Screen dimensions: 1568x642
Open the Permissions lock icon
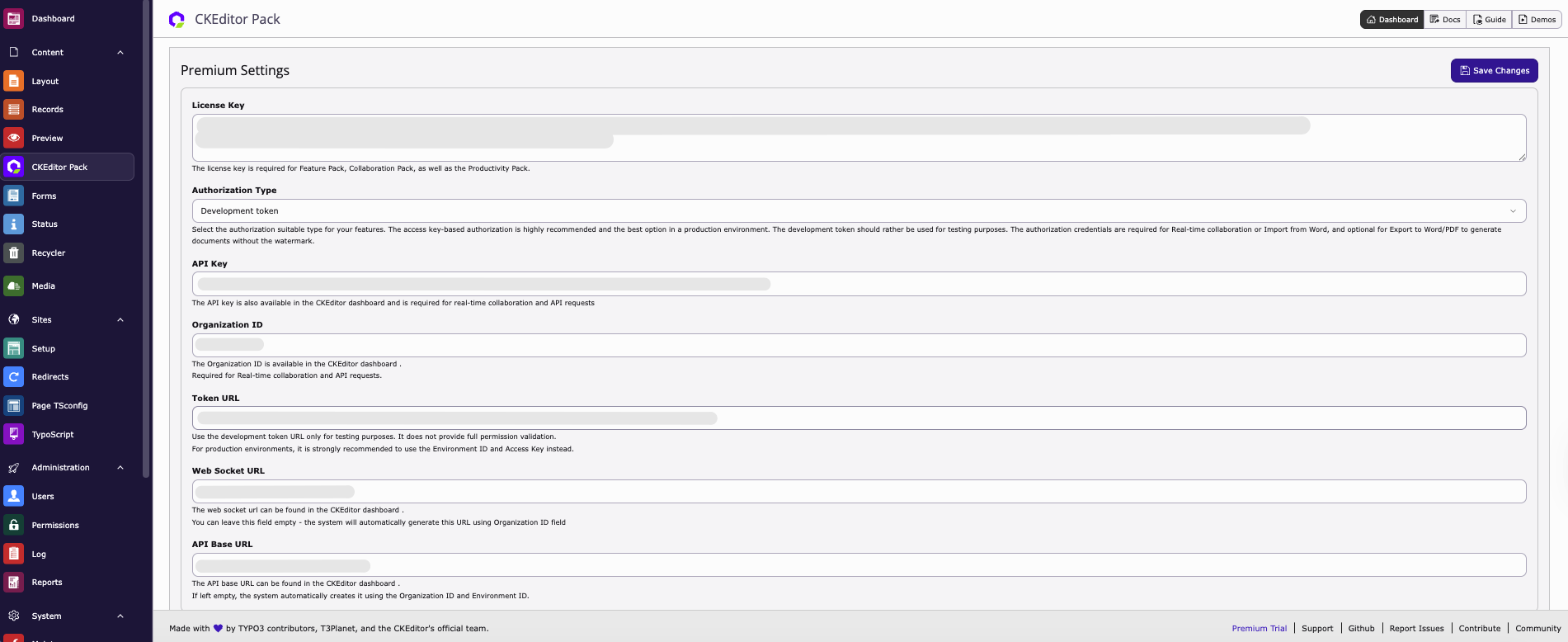(x=14, y=525)
